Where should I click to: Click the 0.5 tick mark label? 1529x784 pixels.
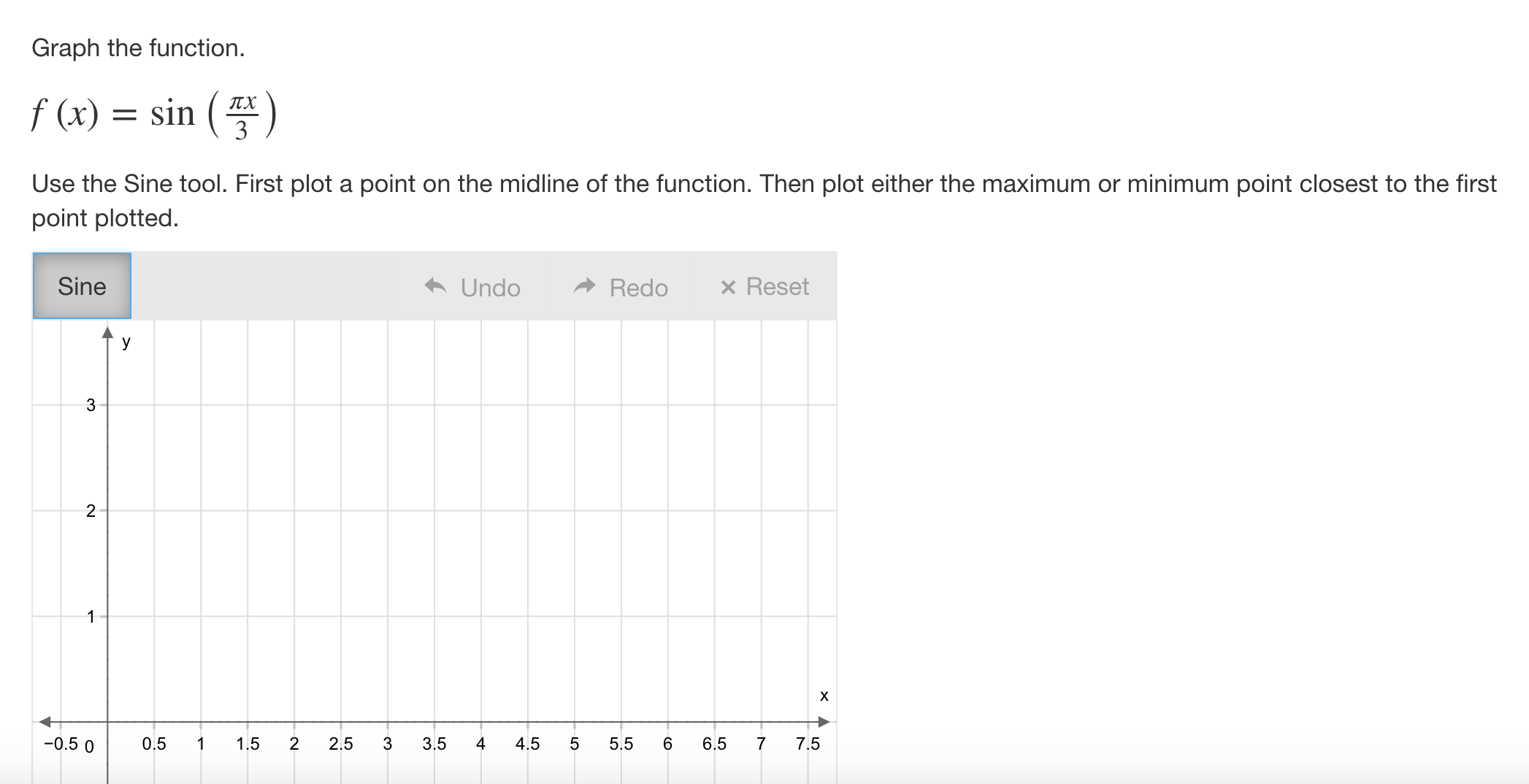pos(154,744)
